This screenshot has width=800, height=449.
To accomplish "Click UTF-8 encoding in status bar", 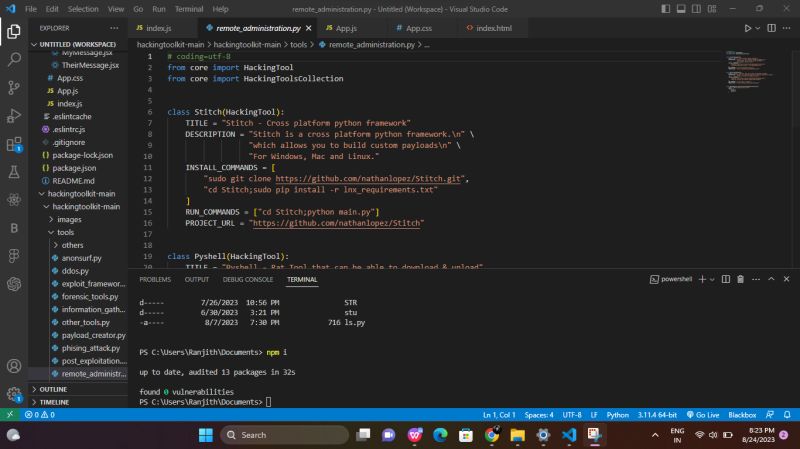I will pyautogui.click(x=572, y=415).
